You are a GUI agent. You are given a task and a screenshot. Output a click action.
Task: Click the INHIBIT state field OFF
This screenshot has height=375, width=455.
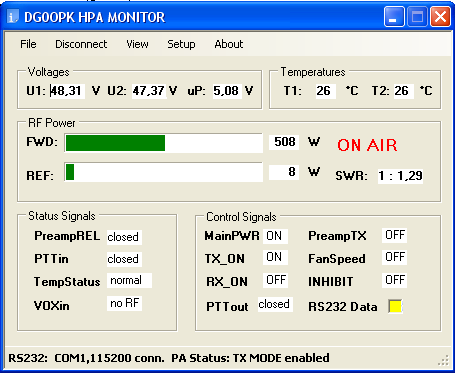click(x=394, y=280)
